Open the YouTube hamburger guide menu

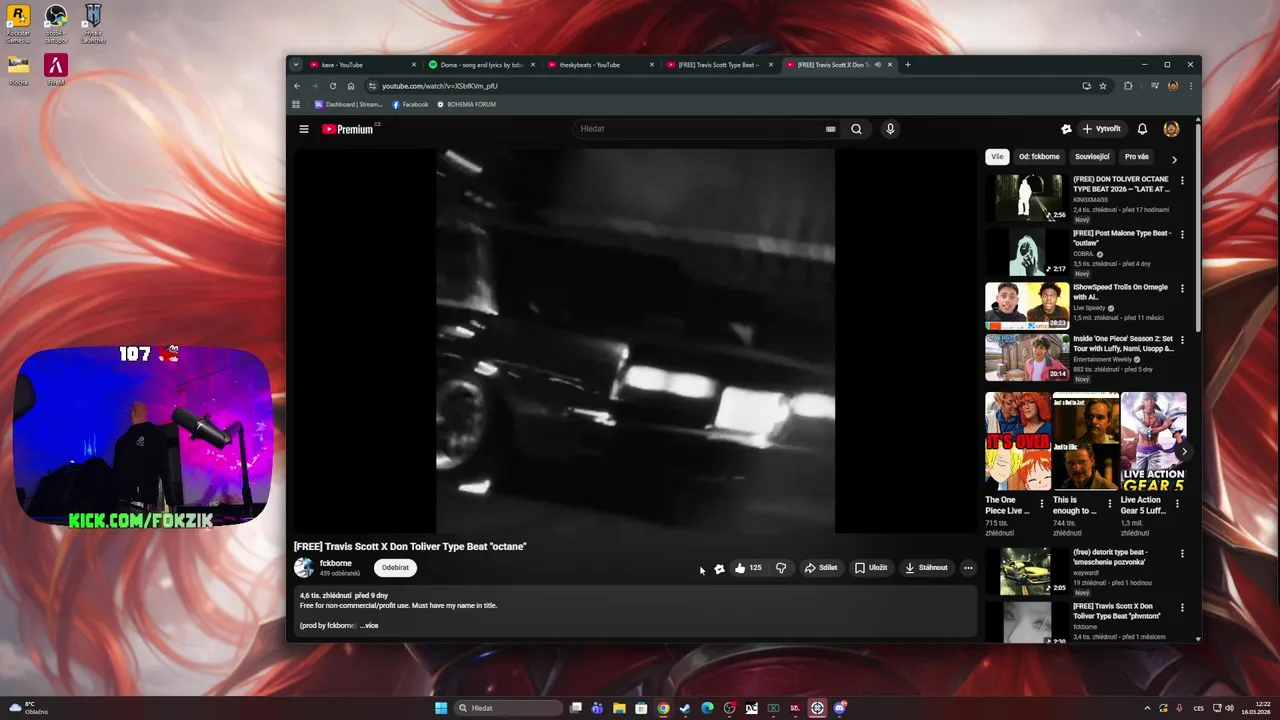point(304,129)
